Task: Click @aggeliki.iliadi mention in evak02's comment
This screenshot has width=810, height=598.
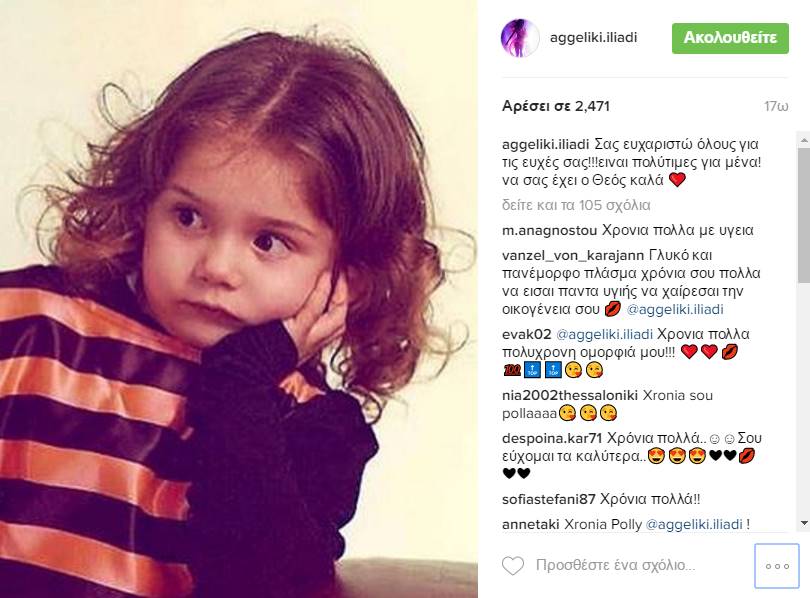Action: tap(604, 335)
